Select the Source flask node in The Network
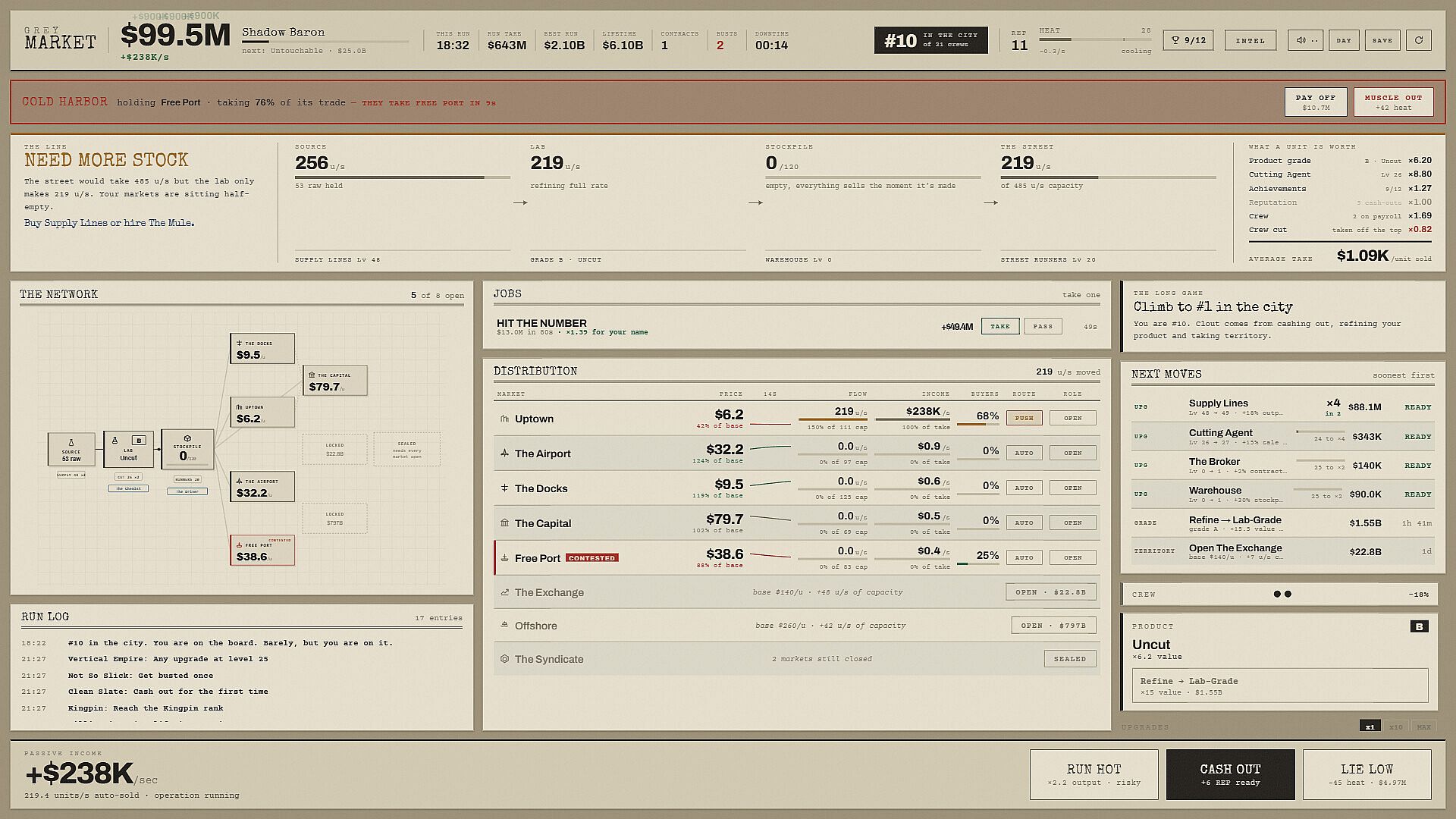Image resolution: width=1456 pixels, height=819 pixels. tap(71, 449)
